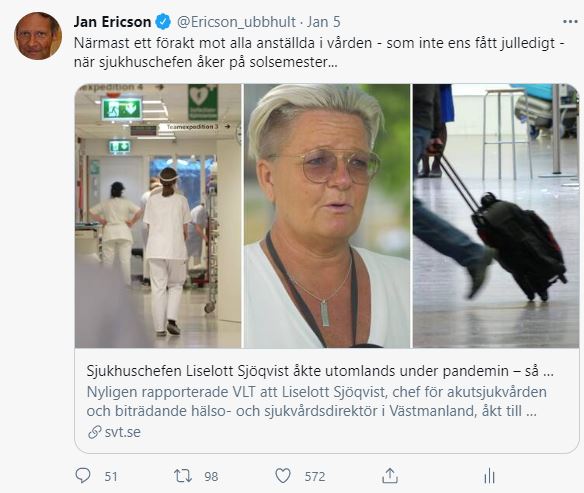This screenshot has width=584, height=493.
Task: Open article headline about Sjukhuschefen Liselott Sjöqvist
Action: tap(320, 371)
